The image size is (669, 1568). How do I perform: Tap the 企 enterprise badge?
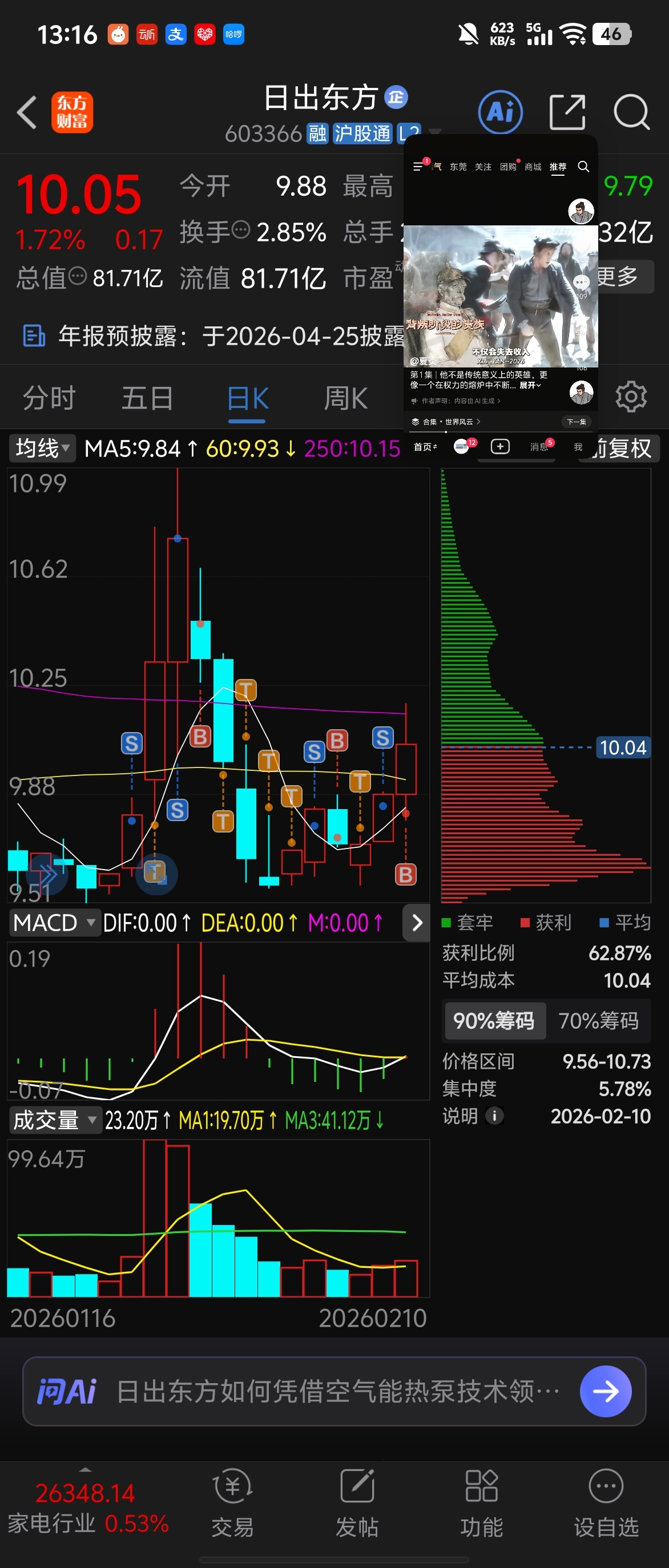(x=396, y=97)
